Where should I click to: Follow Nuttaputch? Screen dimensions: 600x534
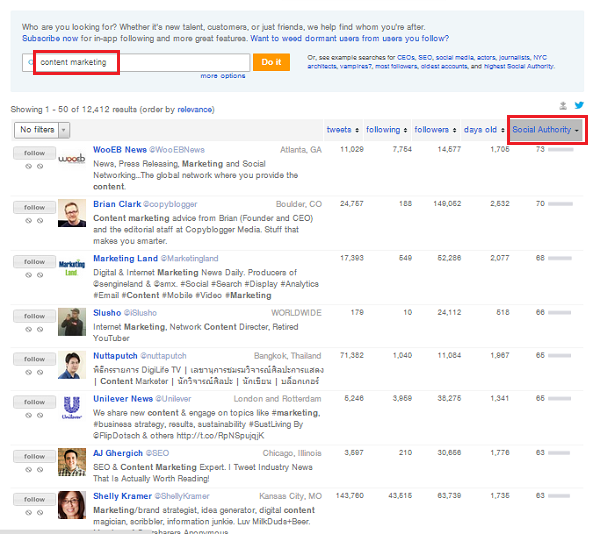[34, 359]
